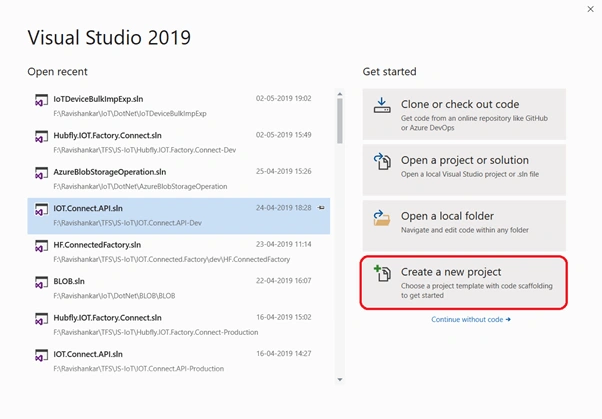Click path ending IOT.Connect.API-Dev

pos(127,223)
